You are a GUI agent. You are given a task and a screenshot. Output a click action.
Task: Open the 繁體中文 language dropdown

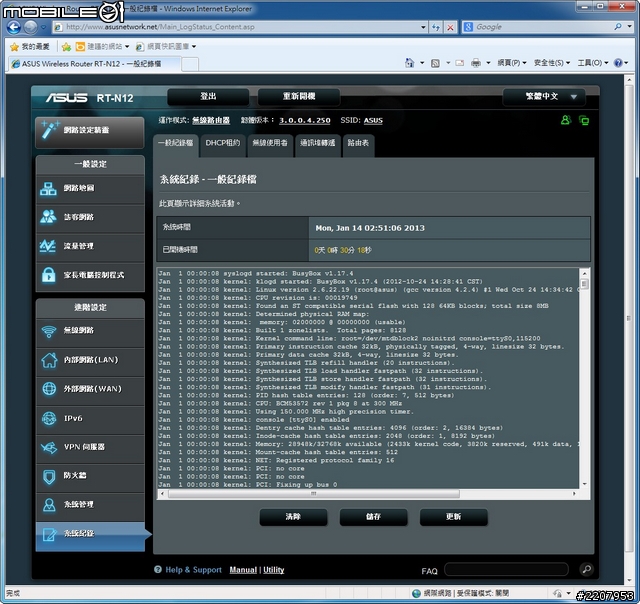(x=544, y=97)
